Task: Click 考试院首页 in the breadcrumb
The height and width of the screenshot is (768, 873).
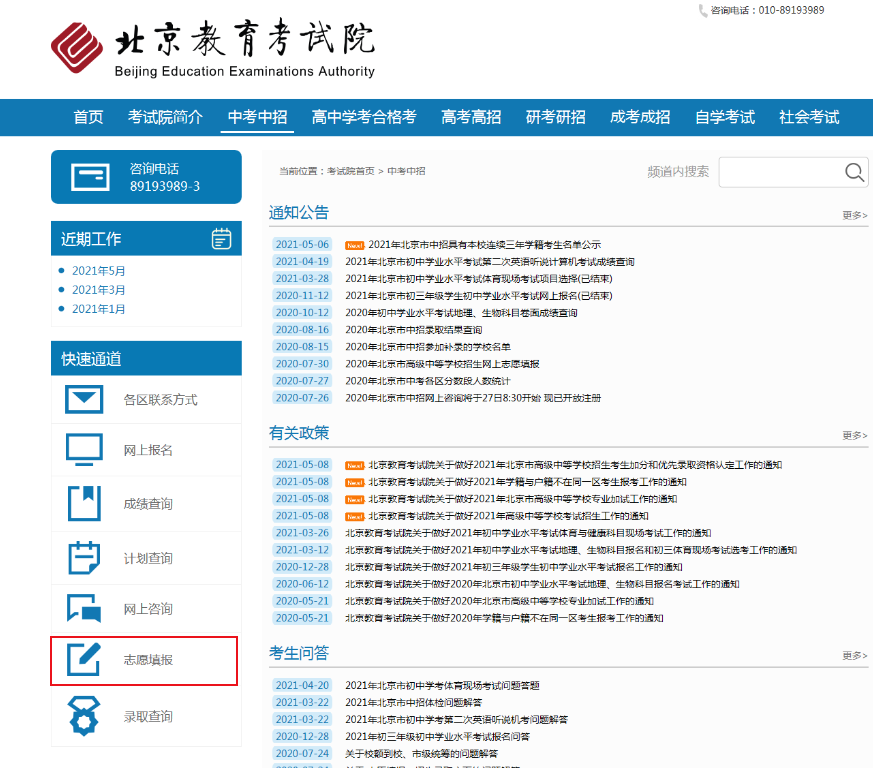Action: (x=351, y=171)
